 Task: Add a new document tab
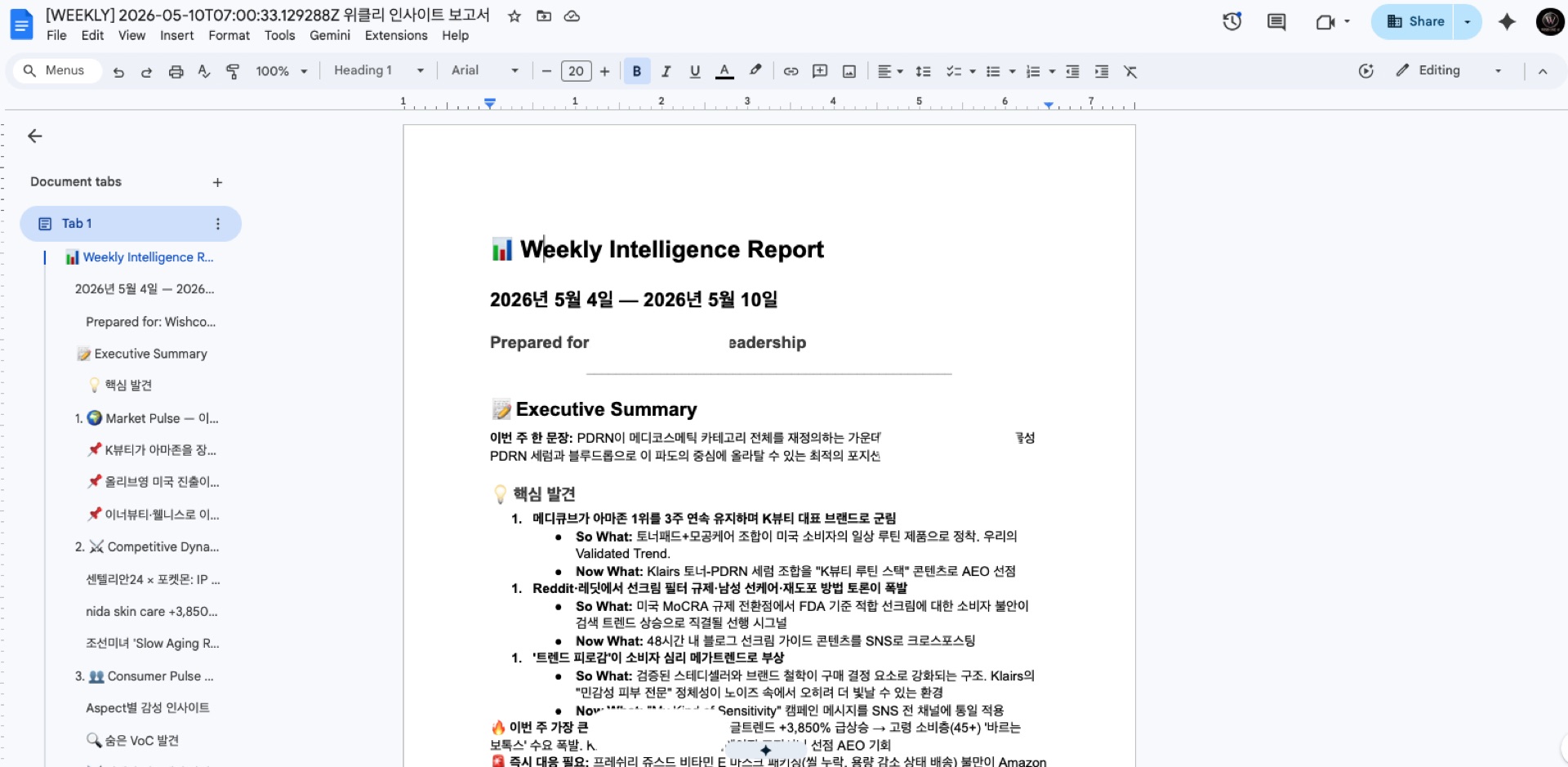(217, 182)
